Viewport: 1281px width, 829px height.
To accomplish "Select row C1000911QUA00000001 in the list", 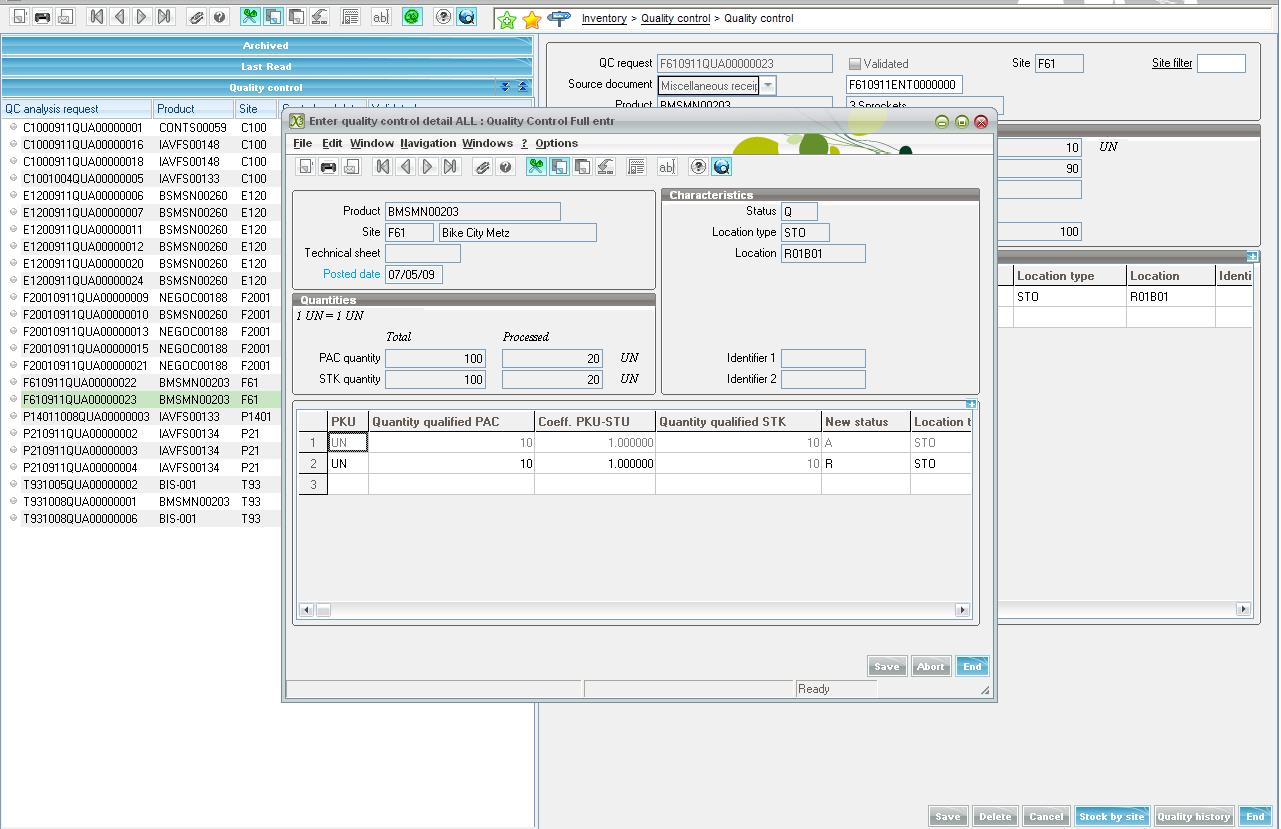I will click(x=140, y=127).
